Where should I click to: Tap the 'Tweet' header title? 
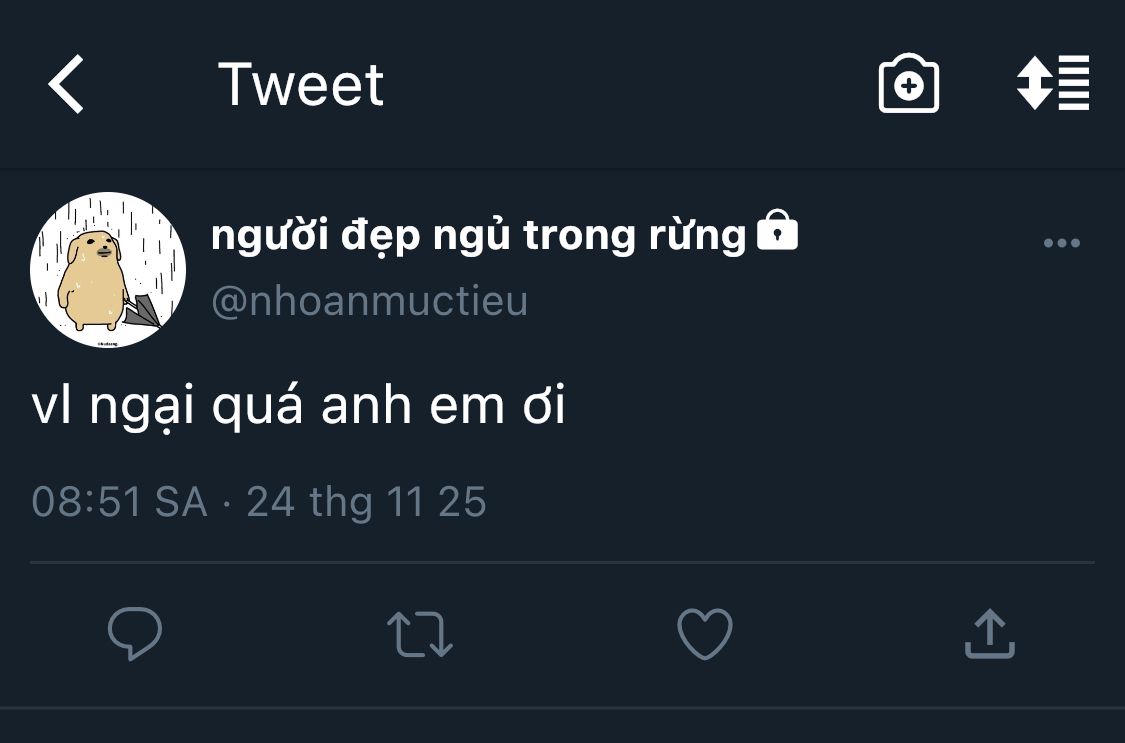301,85
